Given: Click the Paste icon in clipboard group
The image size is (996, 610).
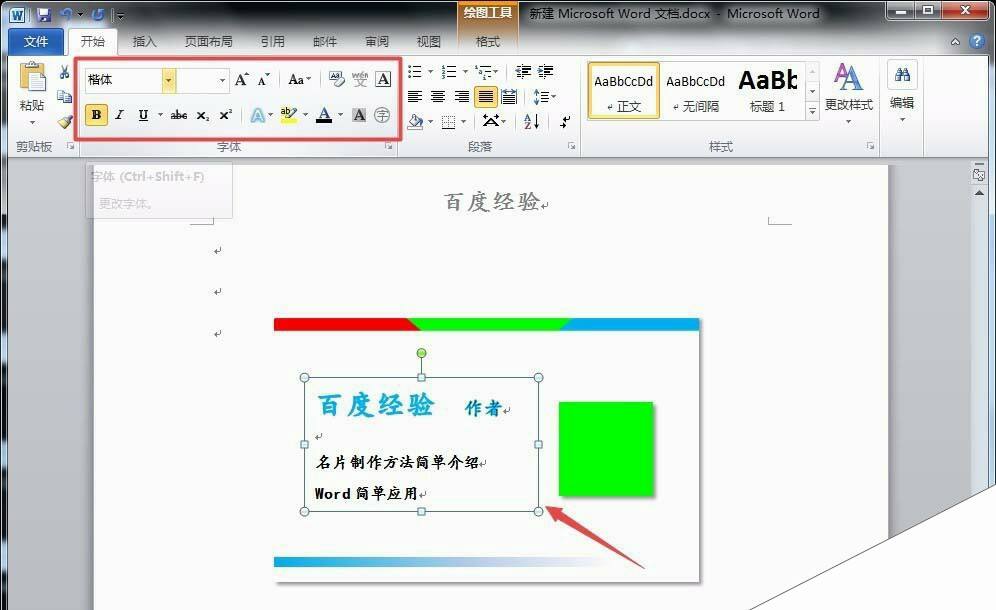Looking at the screenshot, I should [32, 78].
